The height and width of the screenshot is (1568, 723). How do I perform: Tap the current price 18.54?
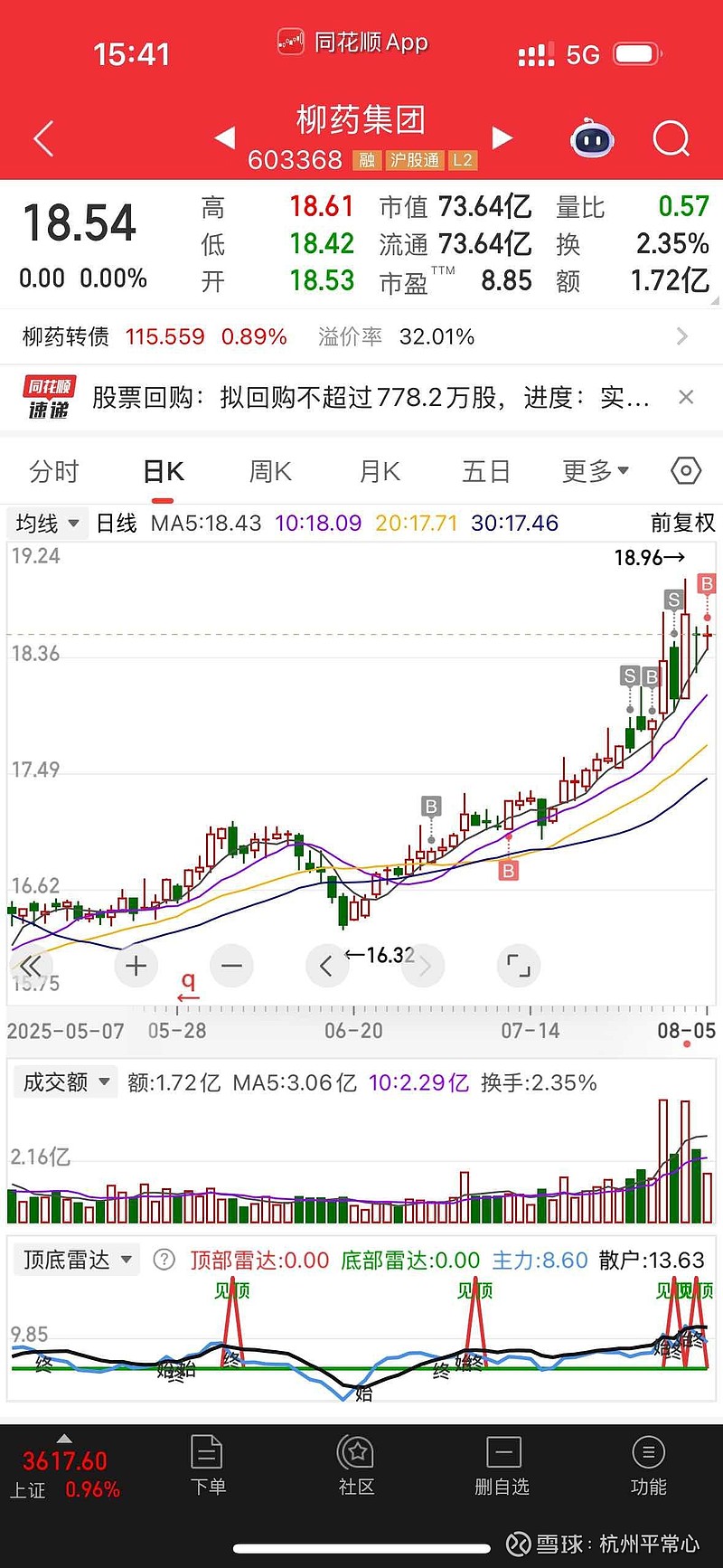[x=80, y=222]
